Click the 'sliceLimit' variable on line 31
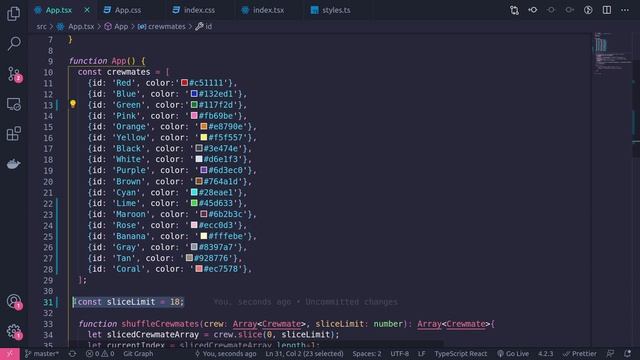This screenshot has height=360, width=640. 131,302
